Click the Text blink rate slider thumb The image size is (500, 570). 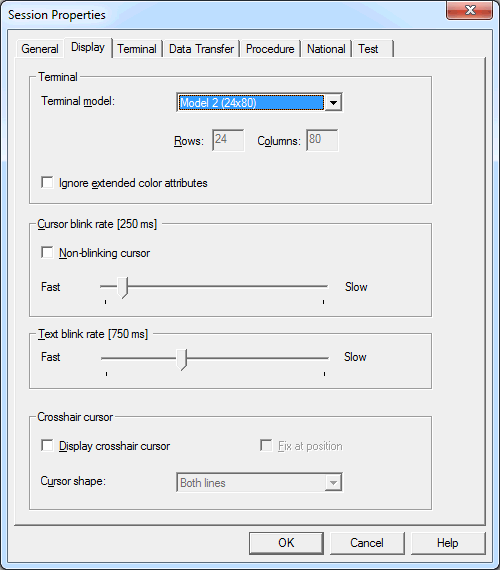pyautogui.click(x=182, y=360)
